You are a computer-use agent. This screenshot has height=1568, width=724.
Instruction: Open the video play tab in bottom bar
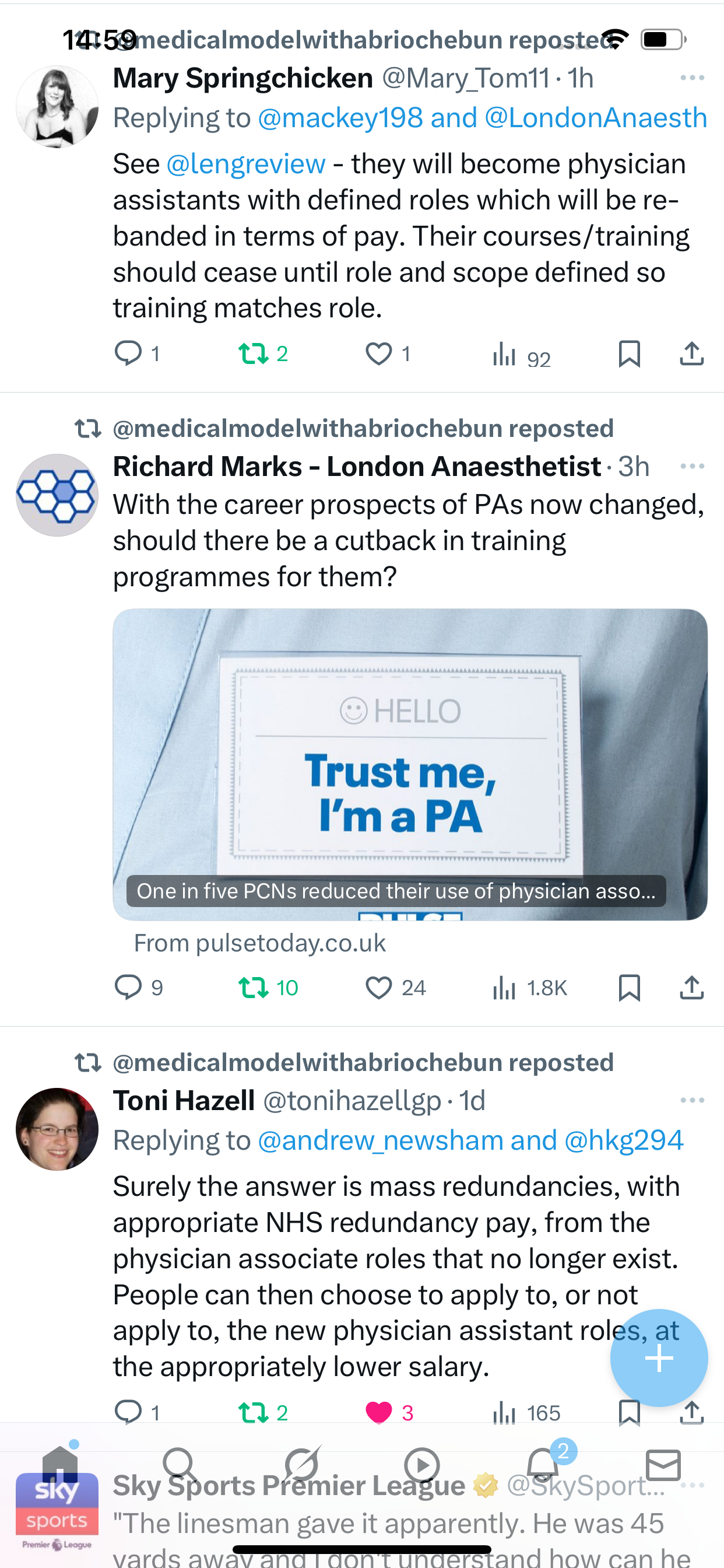pos(421,1465)
